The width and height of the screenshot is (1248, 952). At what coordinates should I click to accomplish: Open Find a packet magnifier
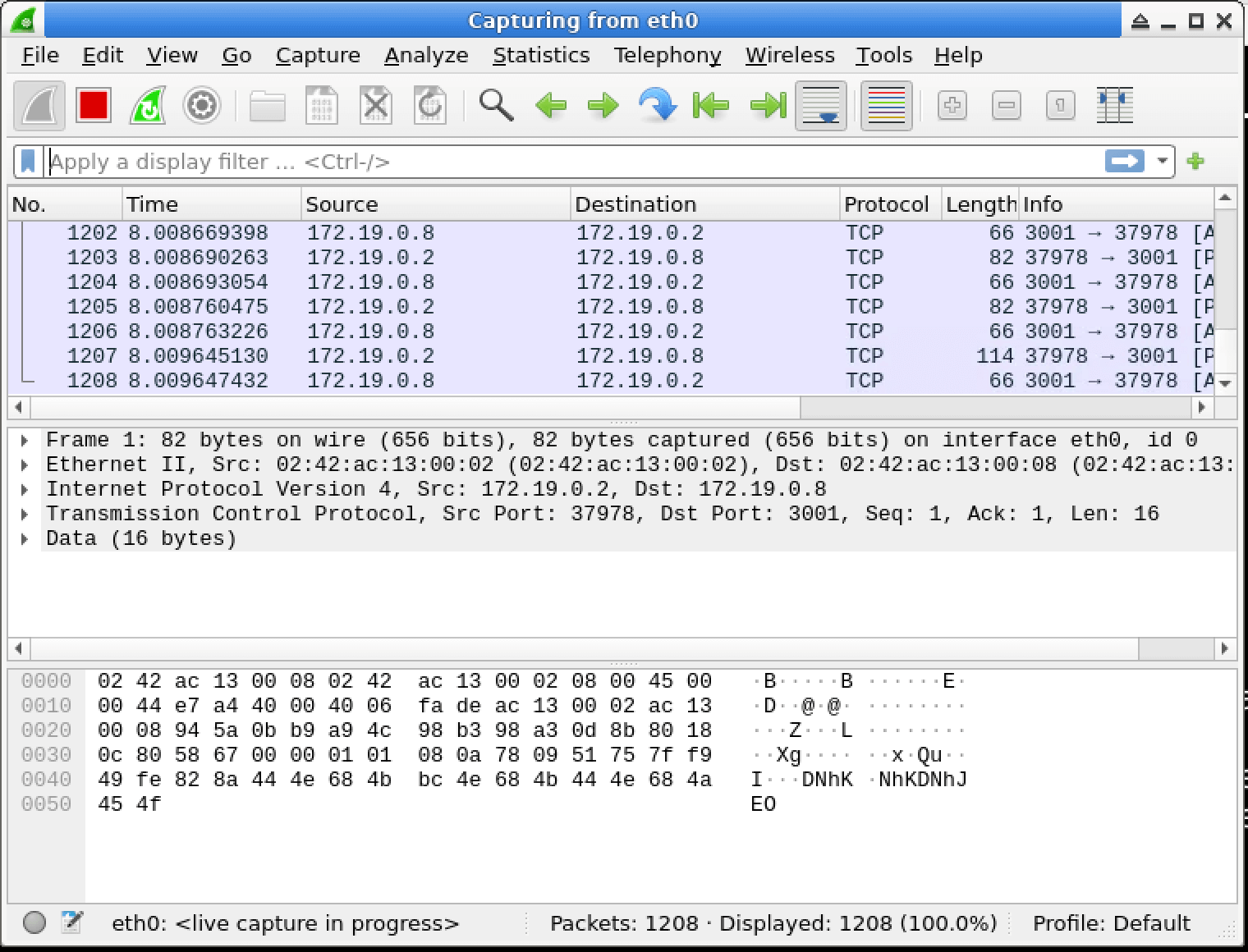496,106
